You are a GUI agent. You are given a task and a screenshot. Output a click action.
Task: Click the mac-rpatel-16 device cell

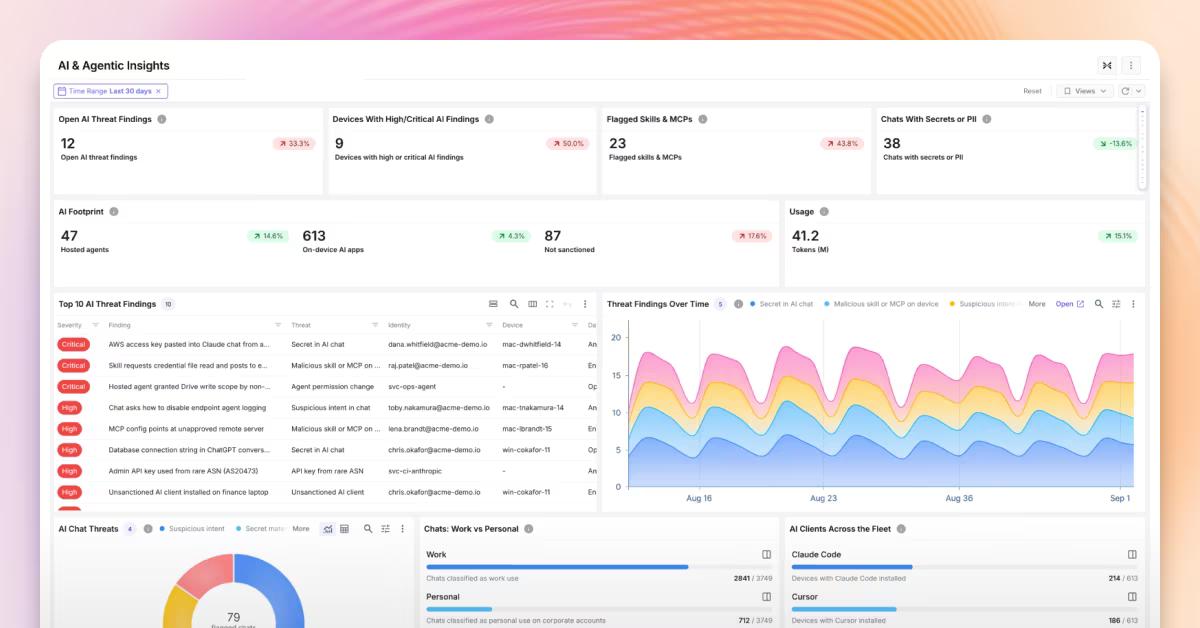pos(525,365)
